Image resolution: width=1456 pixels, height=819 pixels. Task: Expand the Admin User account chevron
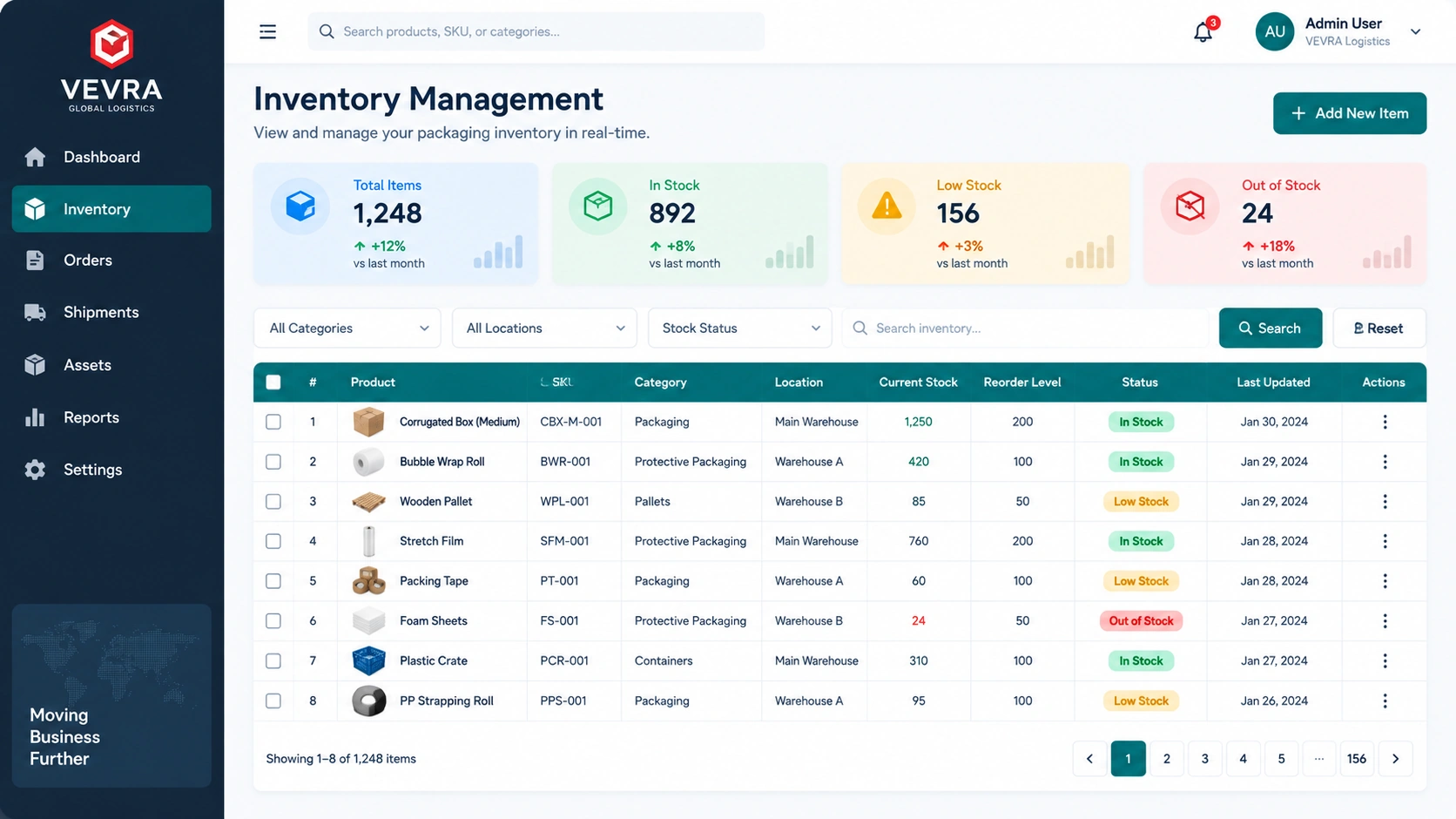(x=1416, y=32)
